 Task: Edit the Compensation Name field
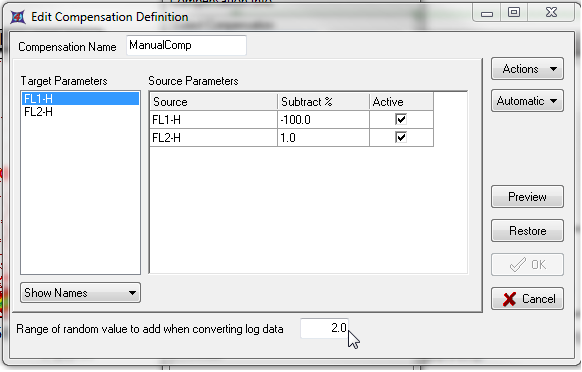(x=186, y=45)
